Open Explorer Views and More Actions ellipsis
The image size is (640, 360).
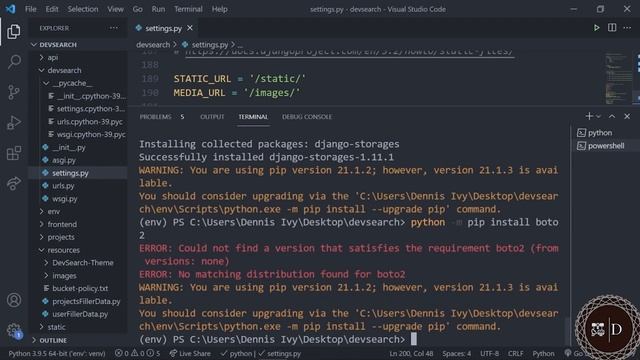point(114,28)
